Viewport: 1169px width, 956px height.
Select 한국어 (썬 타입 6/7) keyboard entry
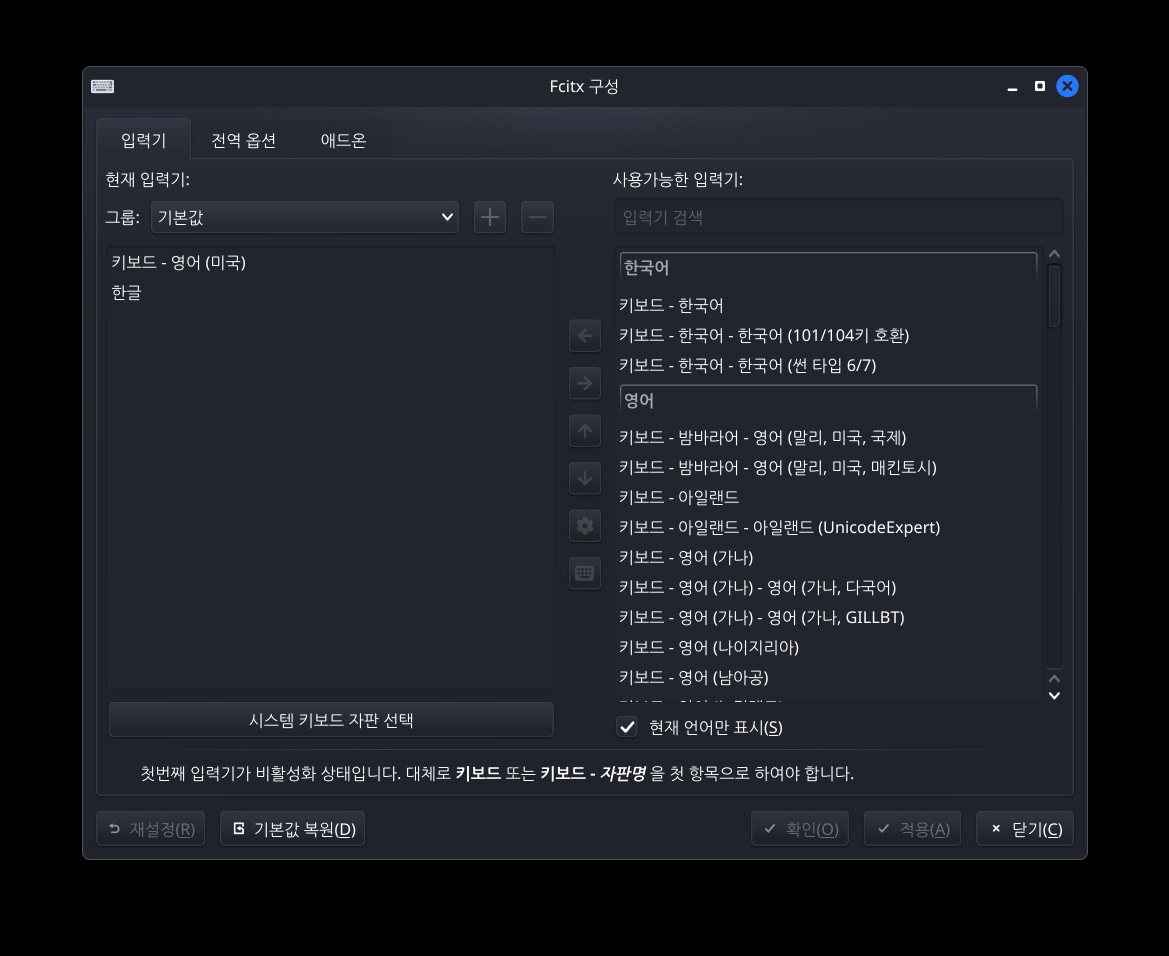[x=828, y=365]
